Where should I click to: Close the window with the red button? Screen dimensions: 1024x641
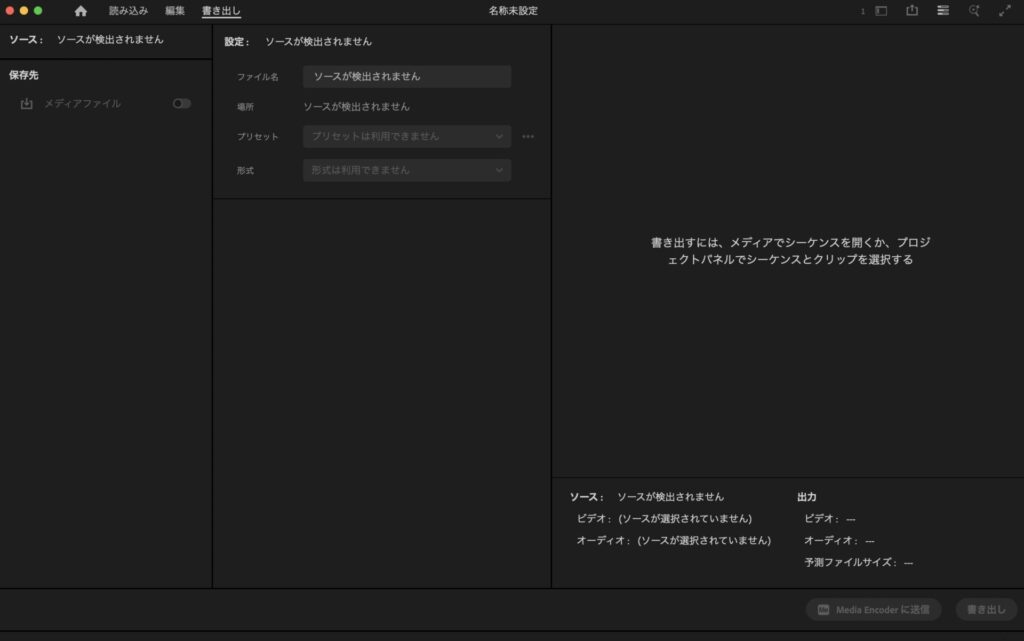[x=10, y=11]
